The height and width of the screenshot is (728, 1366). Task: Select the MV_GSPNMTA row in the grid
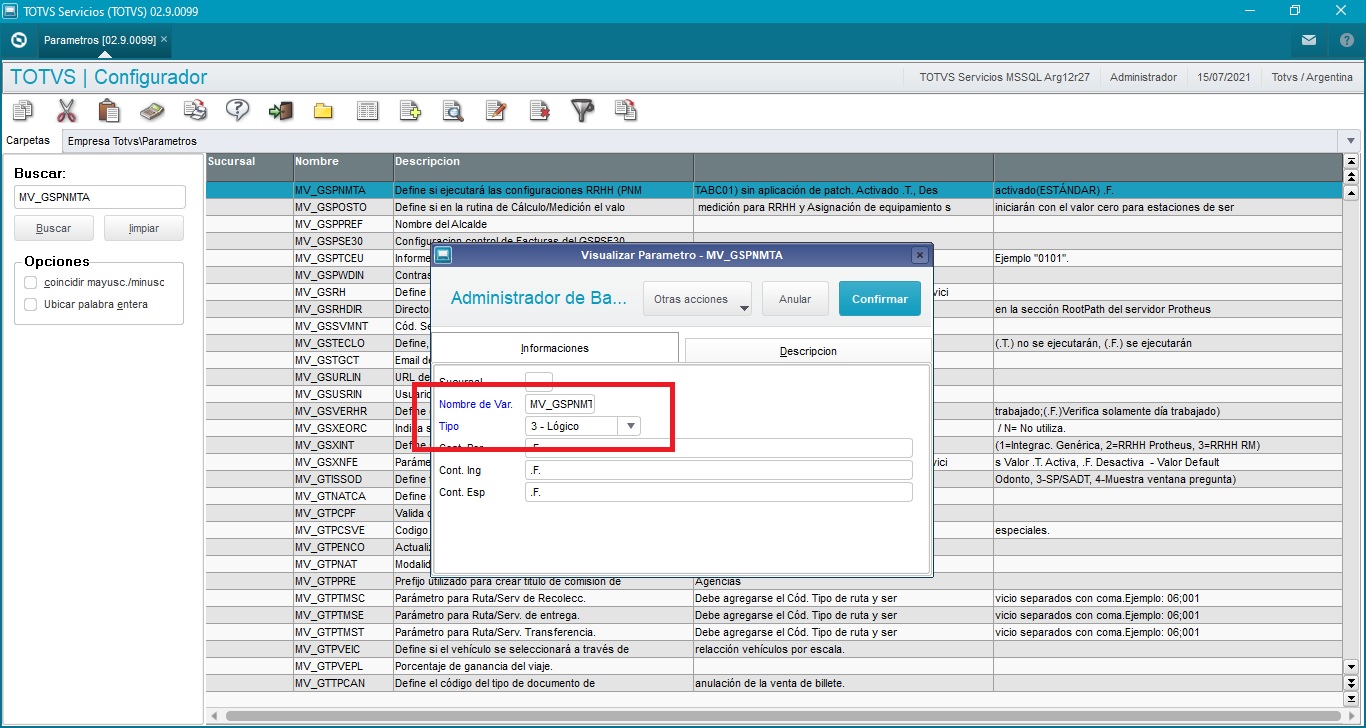point(773,189)
